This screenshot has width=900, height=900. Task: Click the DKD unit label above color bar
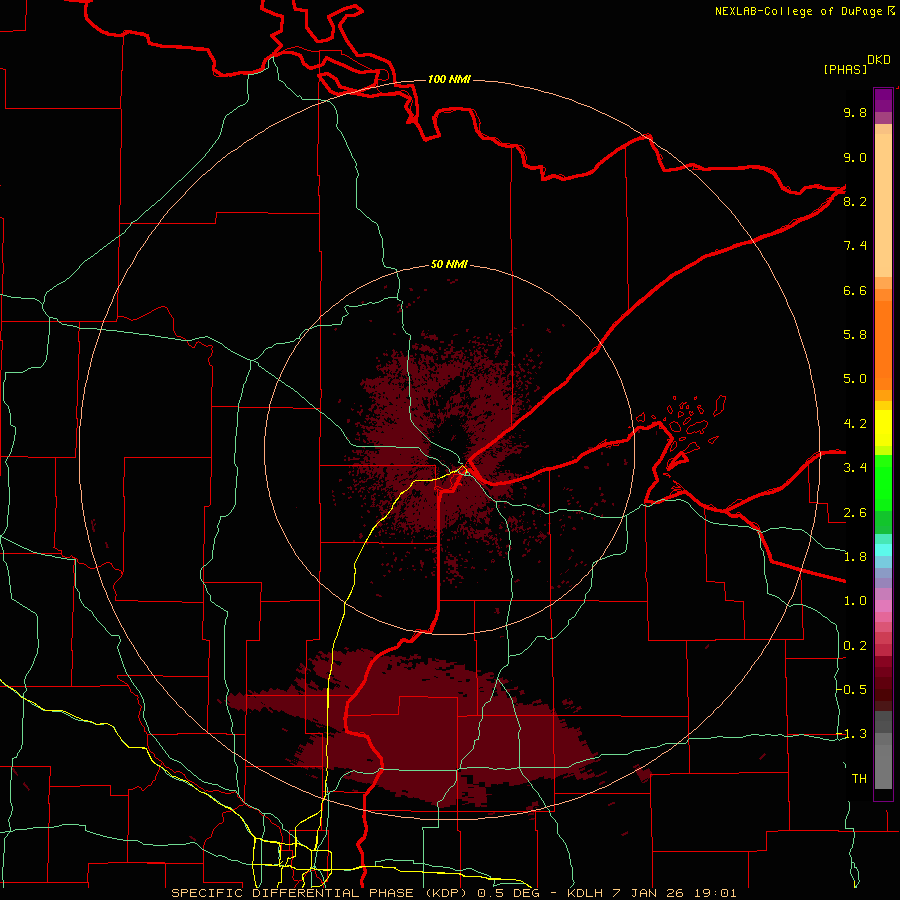pos(879,60)
